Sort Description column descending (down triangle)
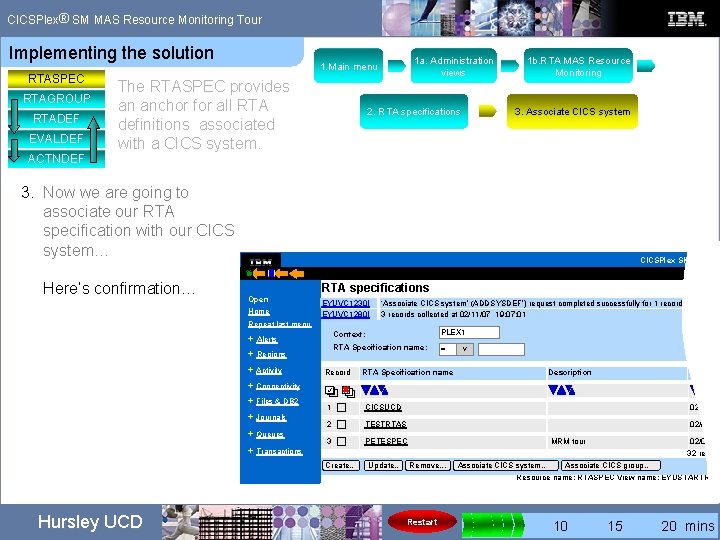 coord(553,390)
